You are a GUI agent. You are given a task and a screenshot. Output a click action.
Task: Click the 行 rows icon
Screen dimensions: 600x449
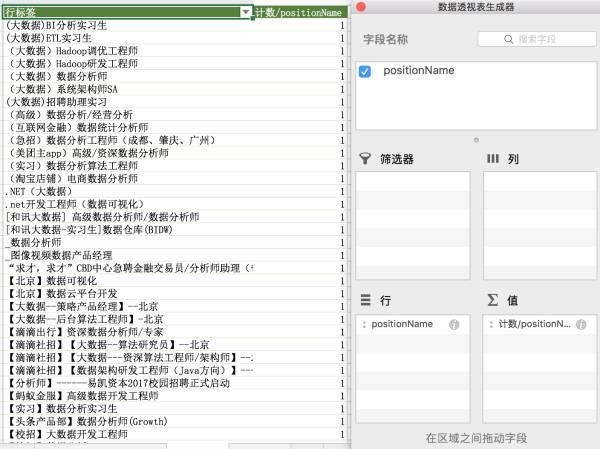coord(365,299)
